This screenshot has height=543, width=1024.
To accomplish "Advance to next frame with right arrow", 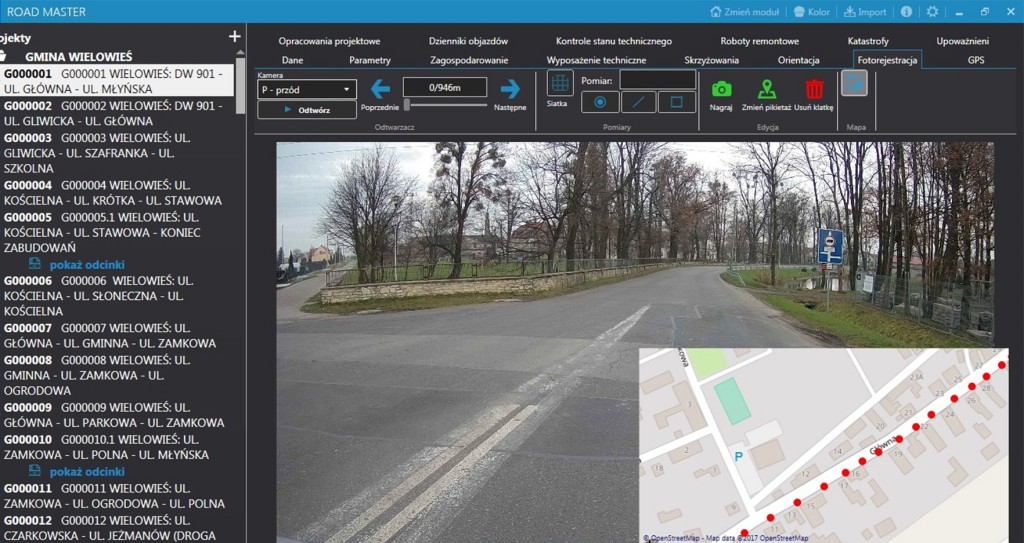I will [510, 89].
